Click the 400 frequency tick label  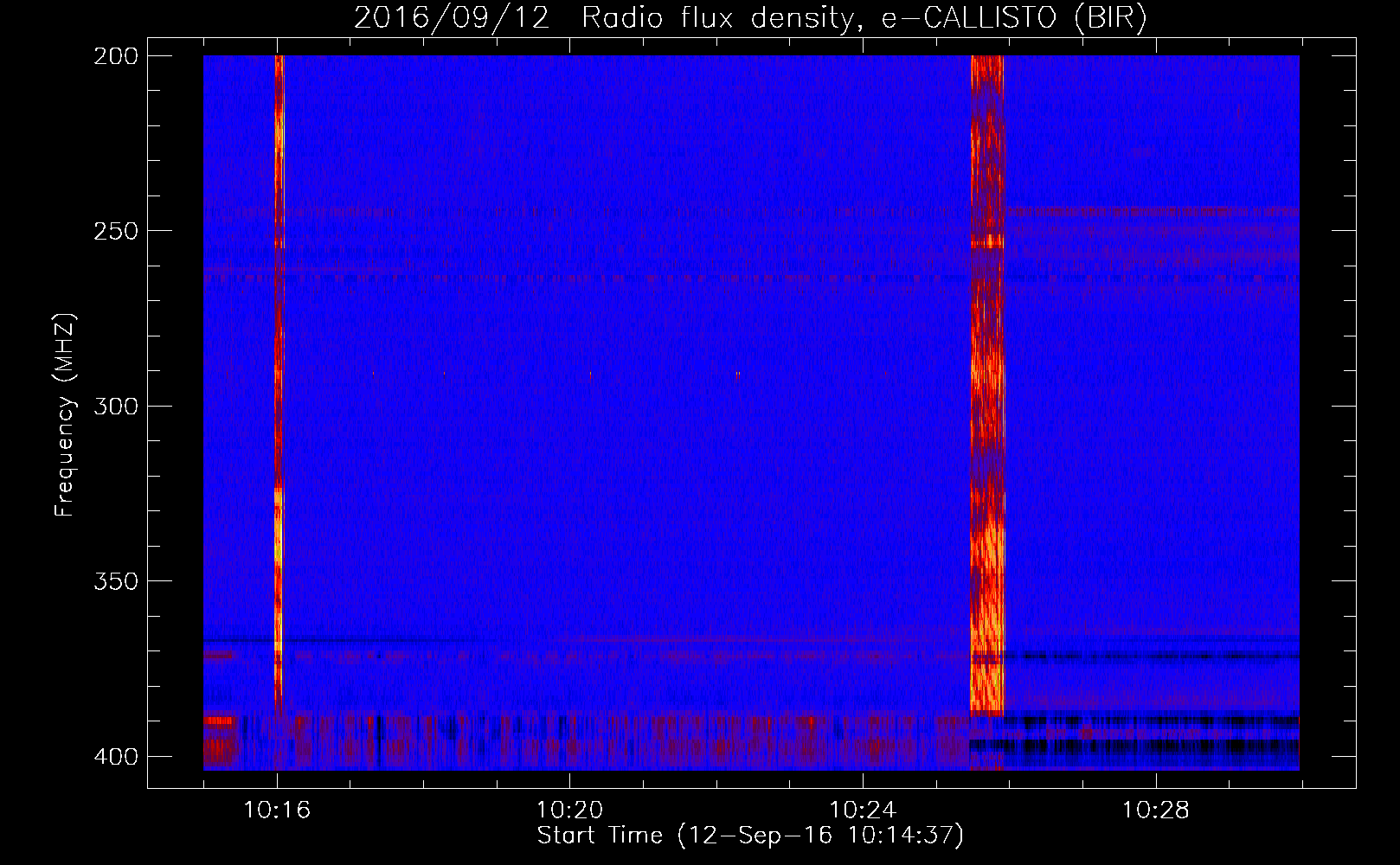click(115, 756)
